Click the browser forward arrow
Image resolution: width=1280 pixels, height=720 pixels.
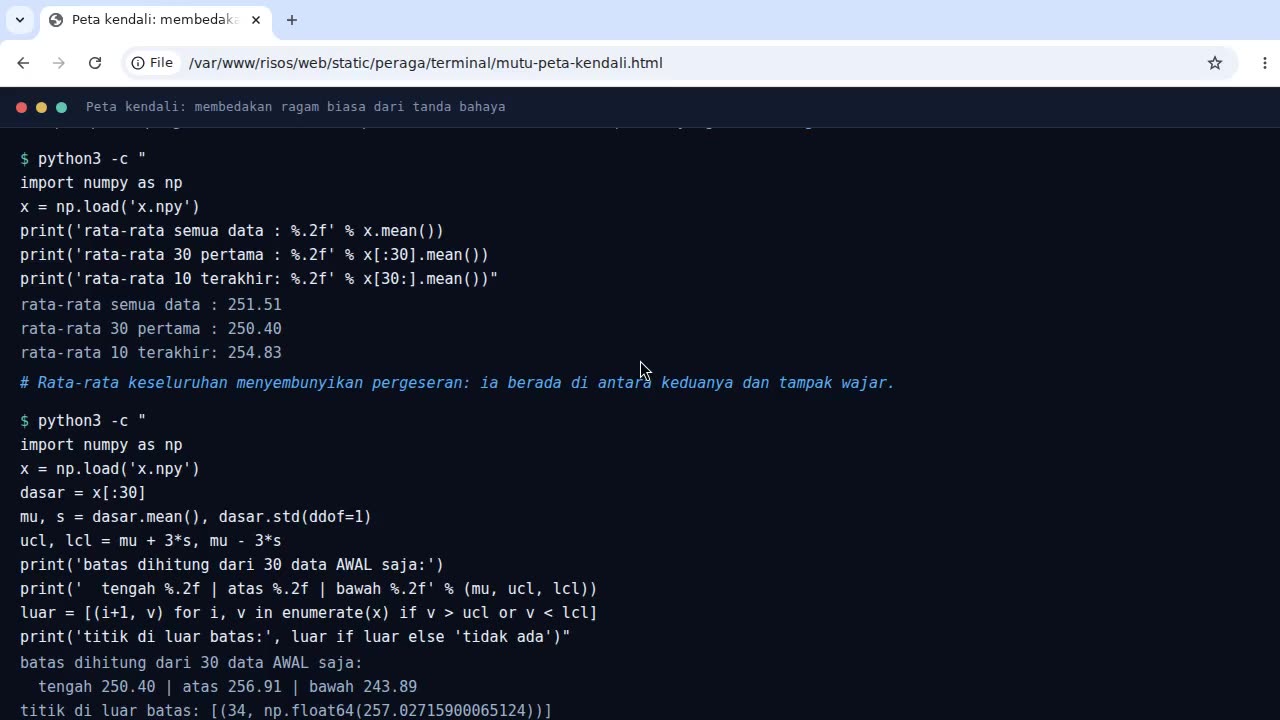[x=59, y=63]
